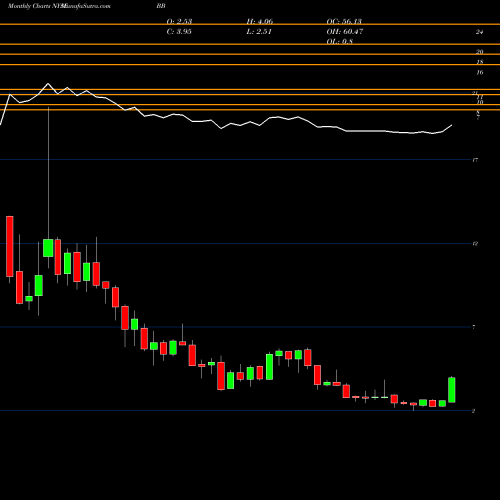Select the 'H: 4.06' high value
Screen dimensions: 500x500
[x=260, y=21]
